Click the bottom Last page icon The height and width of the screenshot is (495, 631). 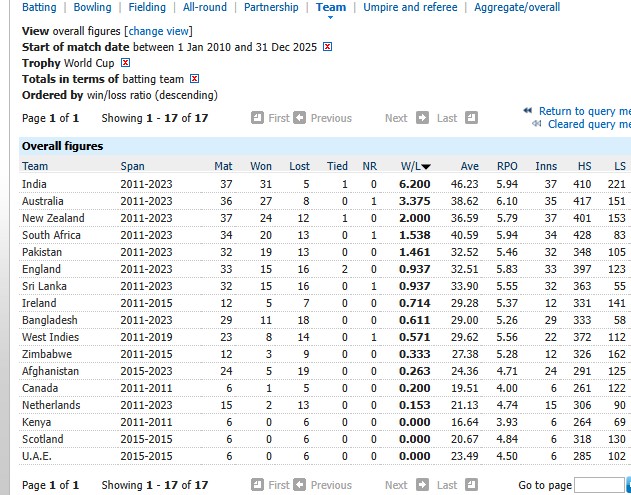click(x=471, y=485)
